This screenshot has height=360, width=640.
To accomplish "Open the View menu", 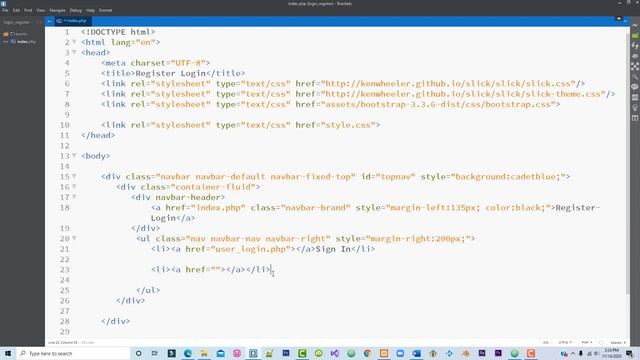I will pyautogui.click(x=40, y=10).
